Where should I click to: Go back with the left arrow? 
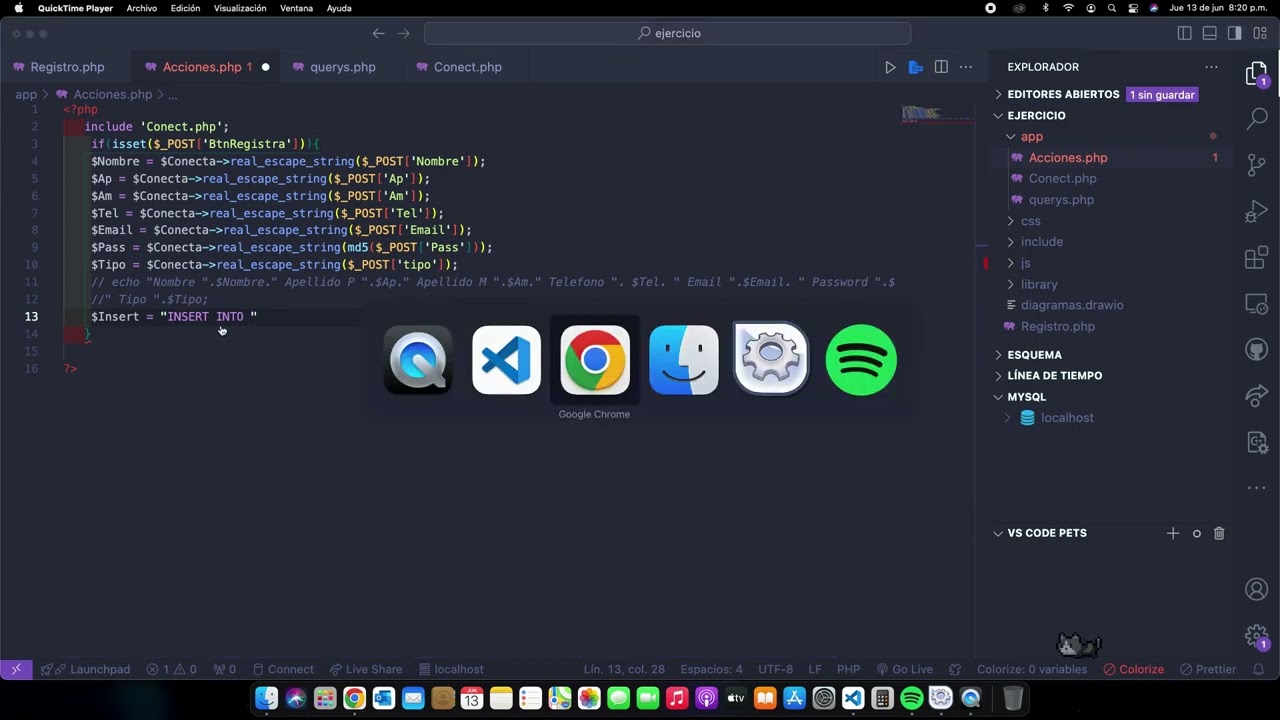[x=378, y=33]
